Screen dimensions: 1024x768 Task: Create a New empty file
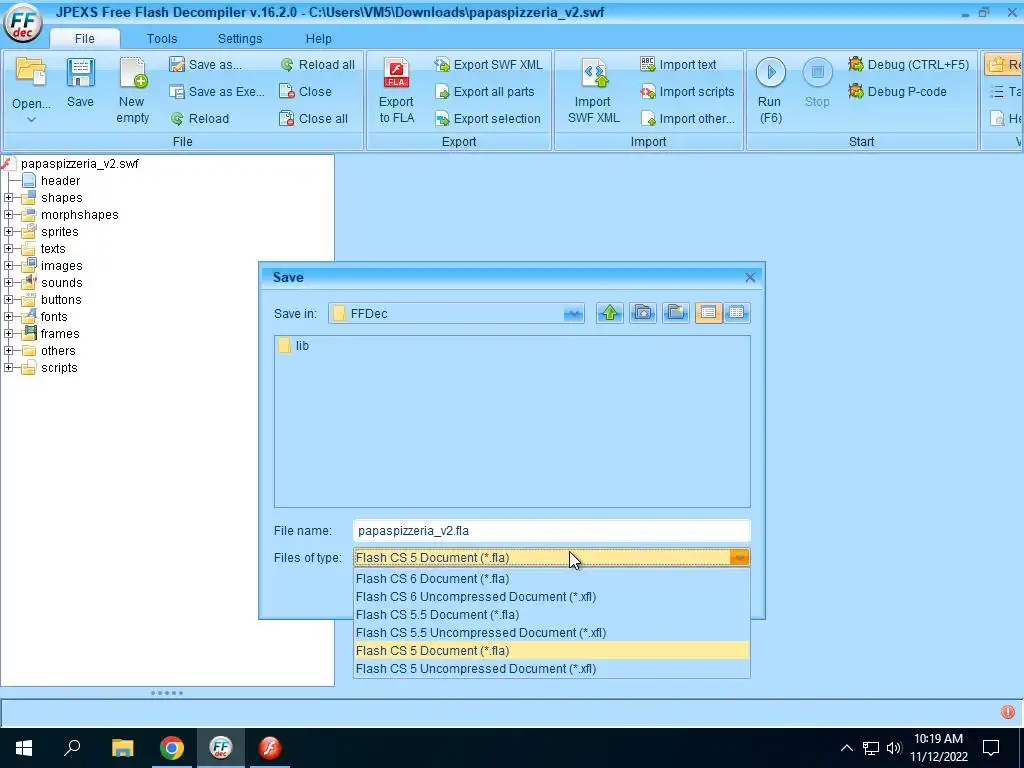pyautogui.click(x=133, y=89)
